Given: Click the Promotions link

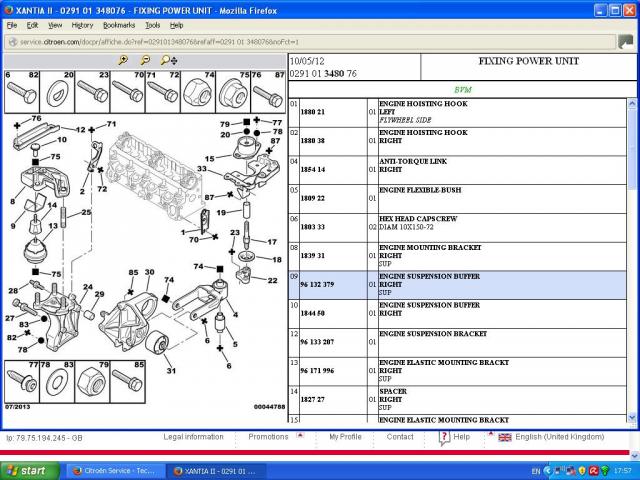Looking at the screenshot, I should 268,437.
